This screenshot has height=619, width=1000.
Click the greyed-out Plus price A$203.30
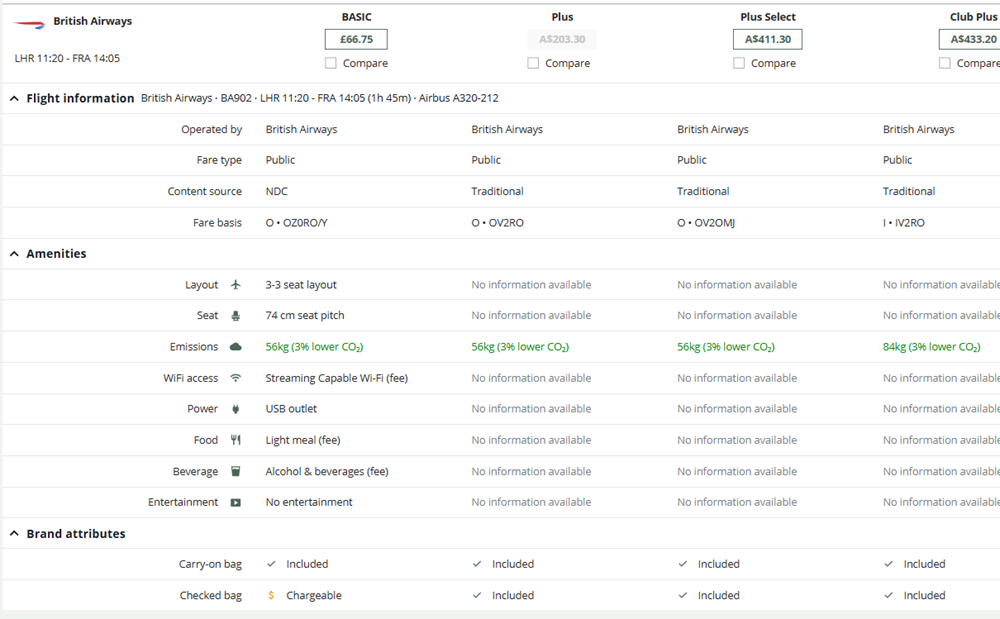tap(561, 40)
